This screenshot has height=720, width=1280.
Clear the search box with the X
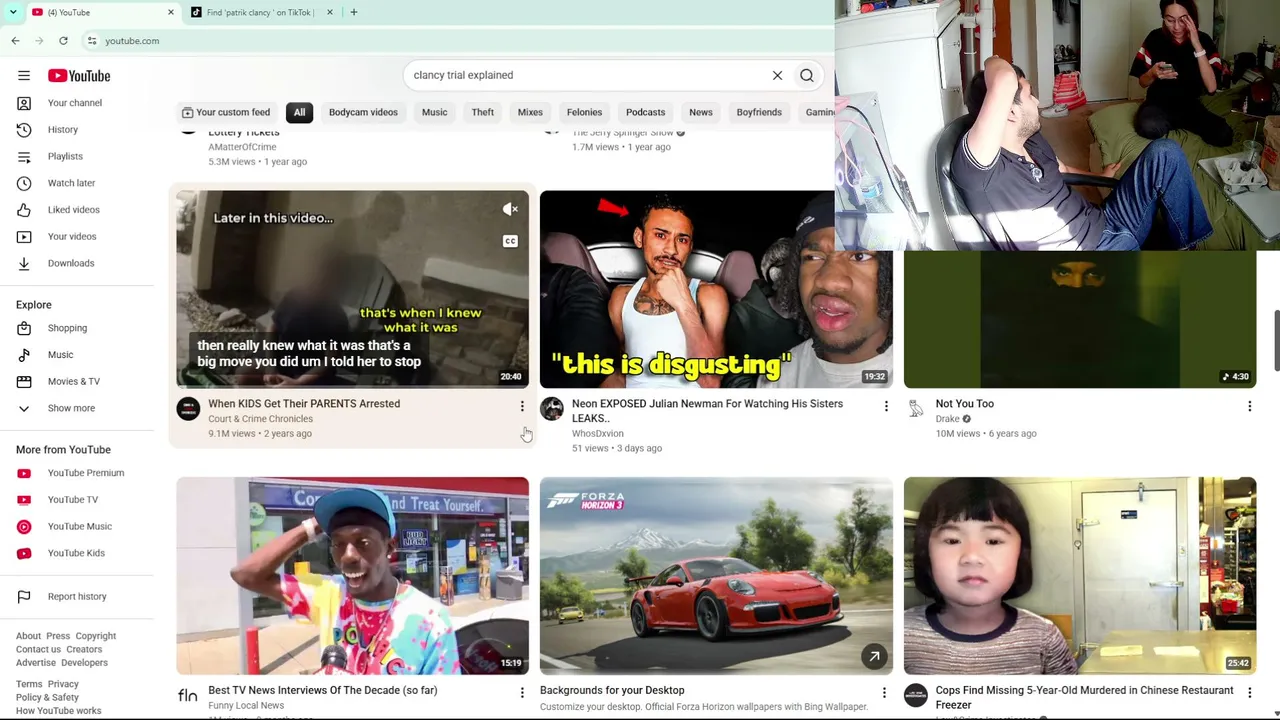[x=777, y=75]
